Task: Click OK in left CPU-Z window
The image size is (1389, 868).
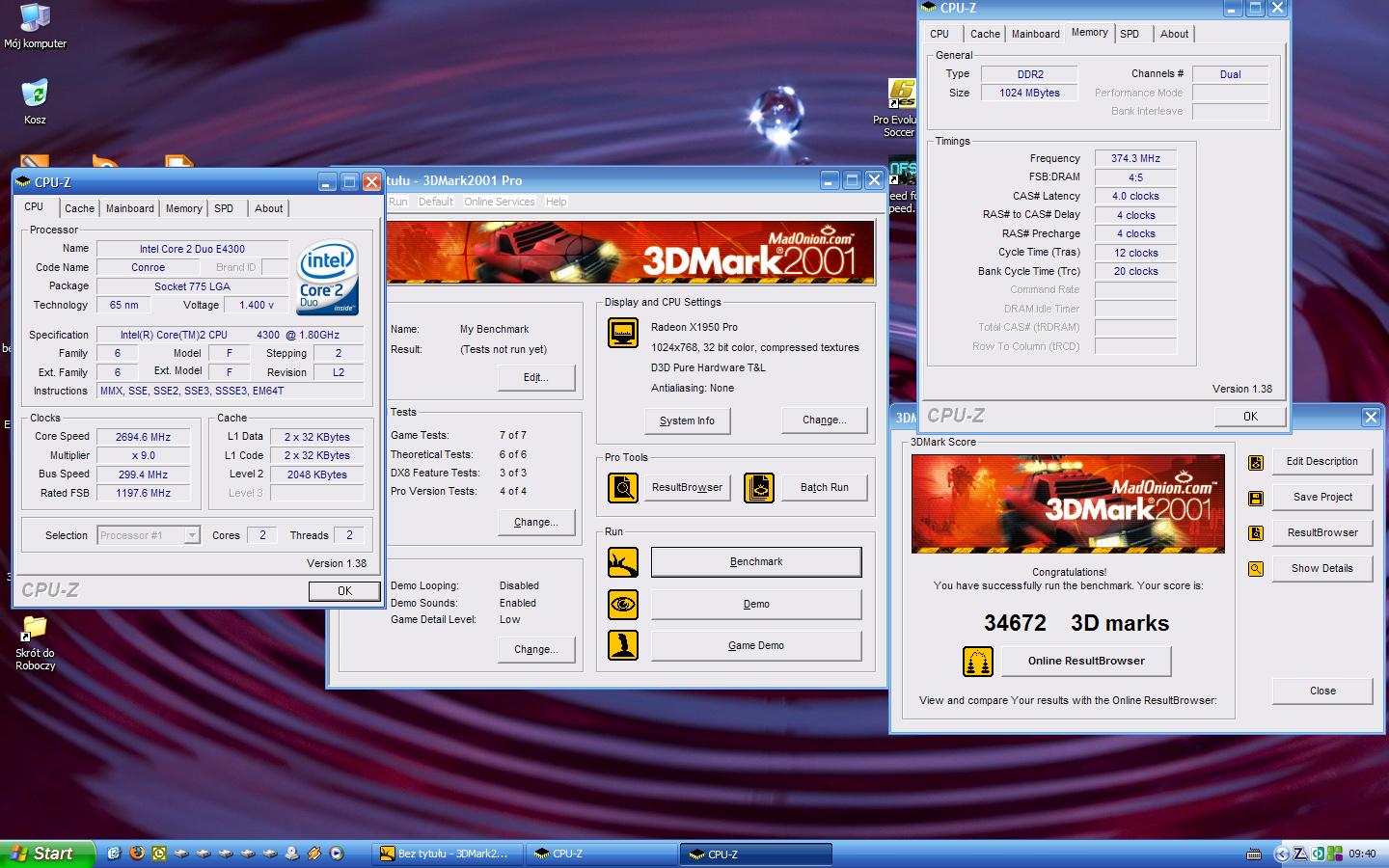Action: [344, 591]
